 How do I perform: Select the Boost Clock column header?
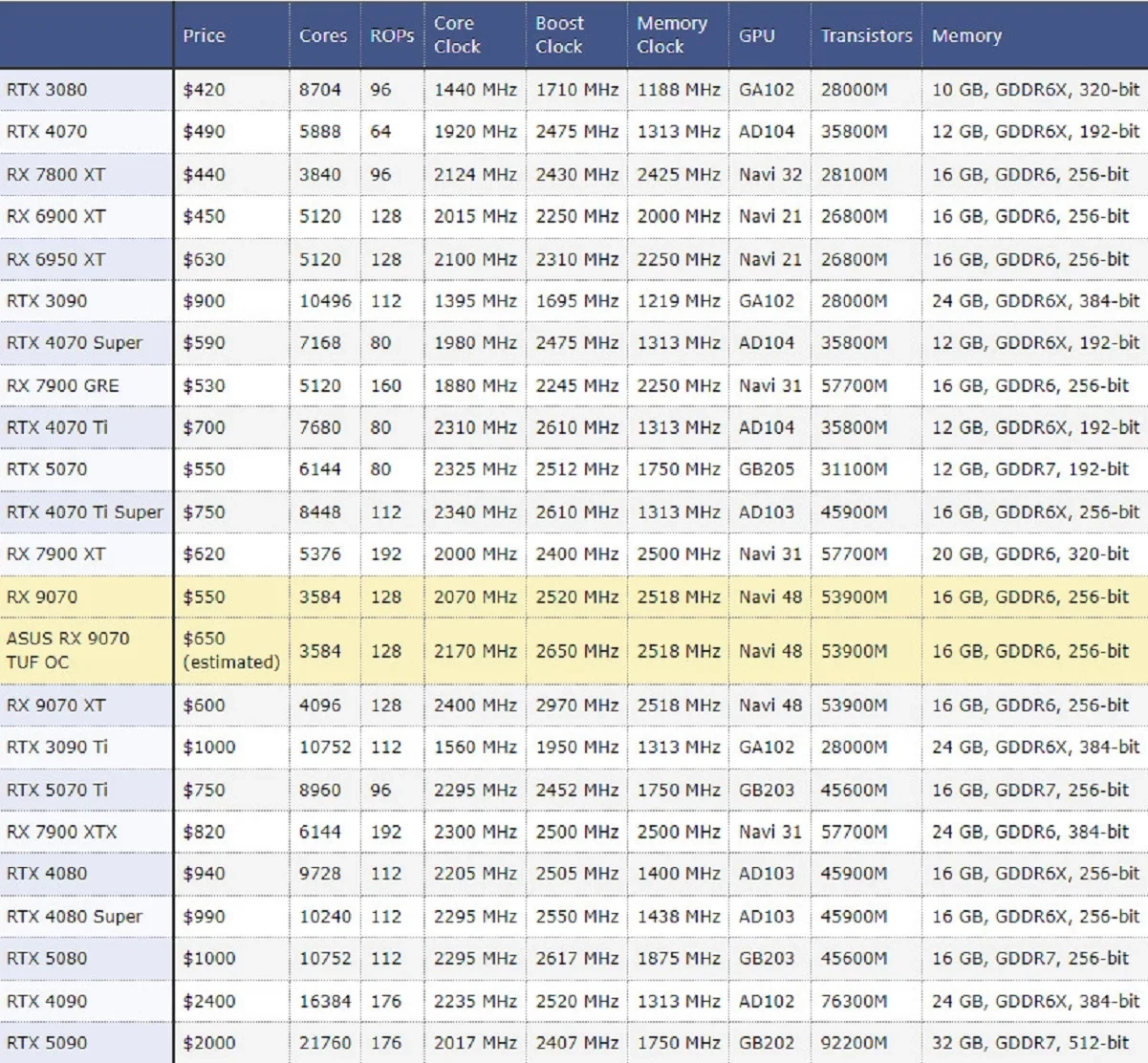coord(560,34)
